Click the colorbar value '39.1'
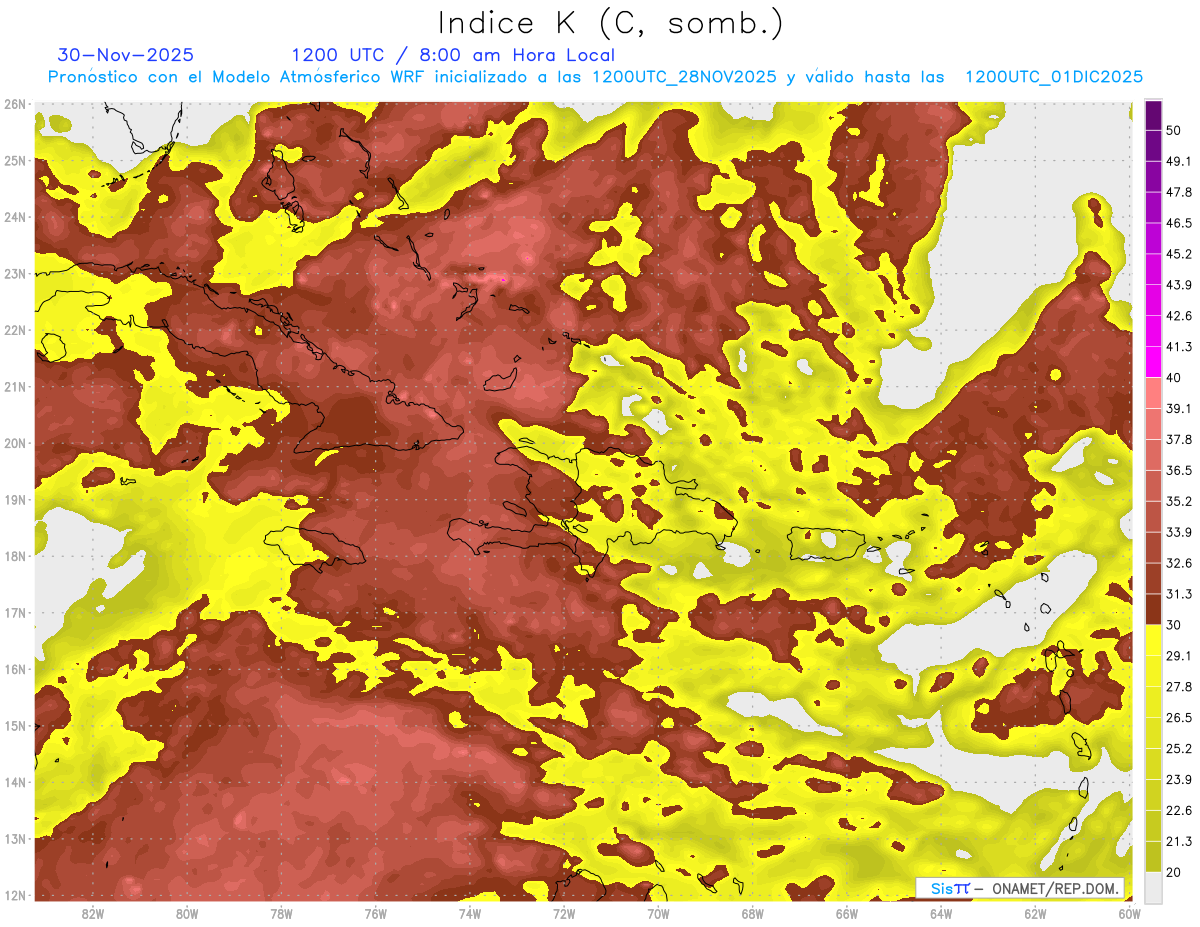Screen dimensions: 1200x927 pos(1179,408)
